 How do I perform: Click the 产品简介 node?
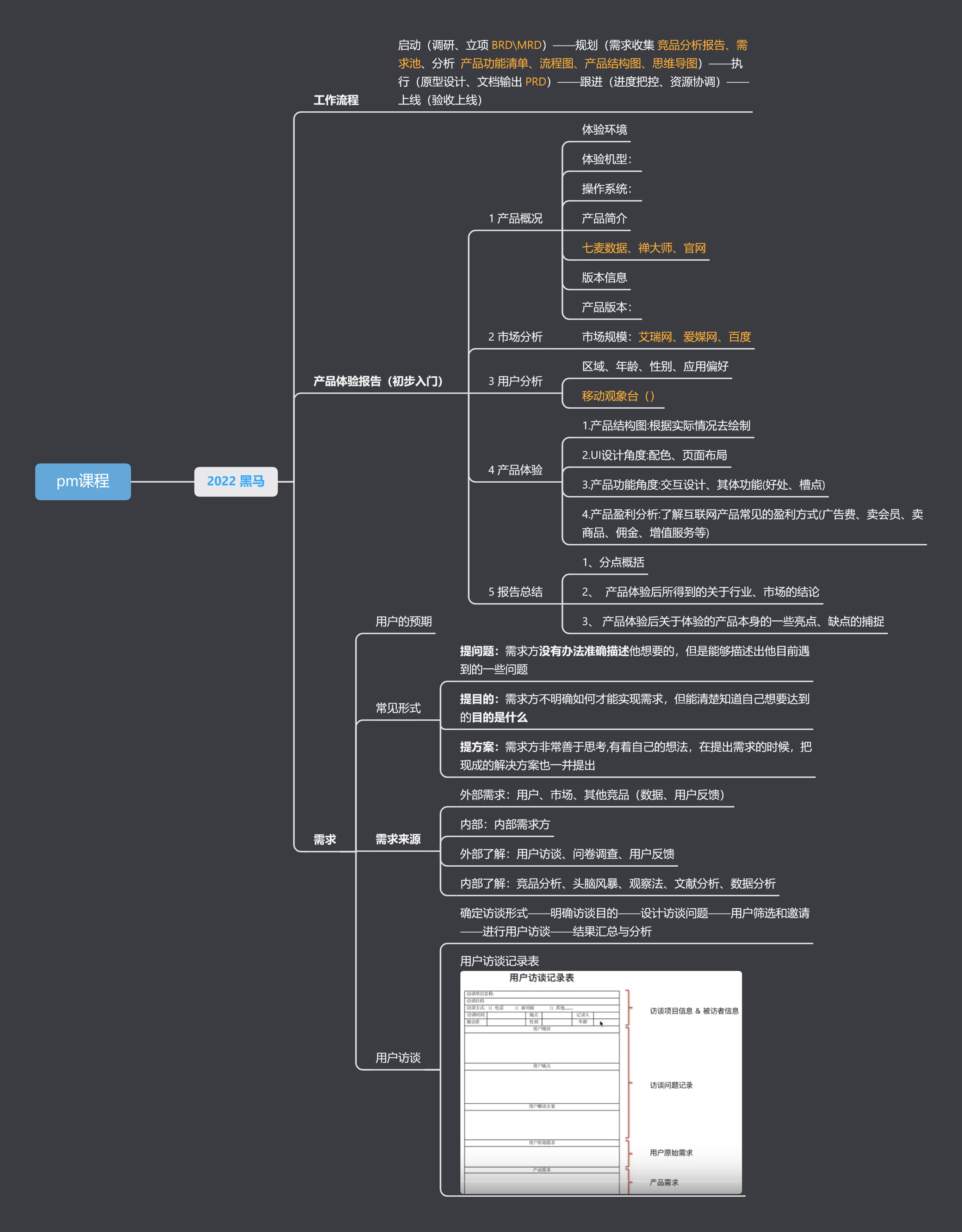pos(604,218)
